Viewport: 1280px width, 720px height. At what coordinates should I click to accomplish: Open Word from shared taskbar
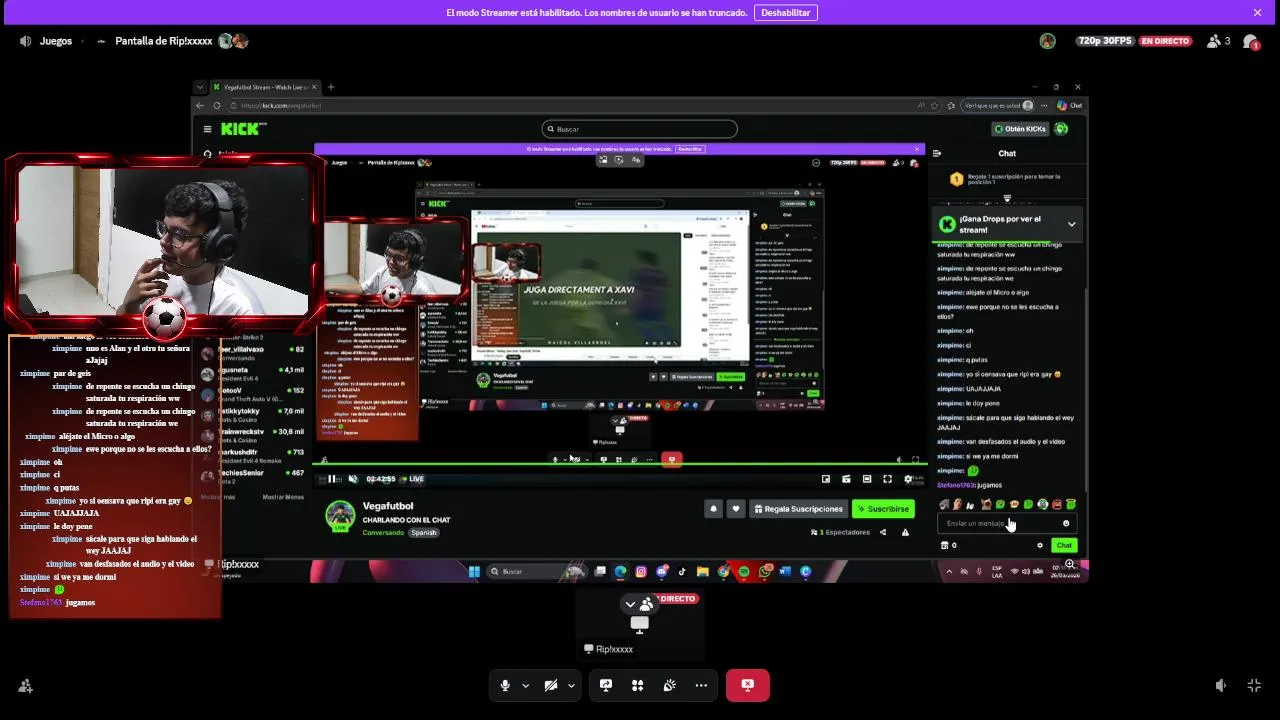[x=785, y=572]
